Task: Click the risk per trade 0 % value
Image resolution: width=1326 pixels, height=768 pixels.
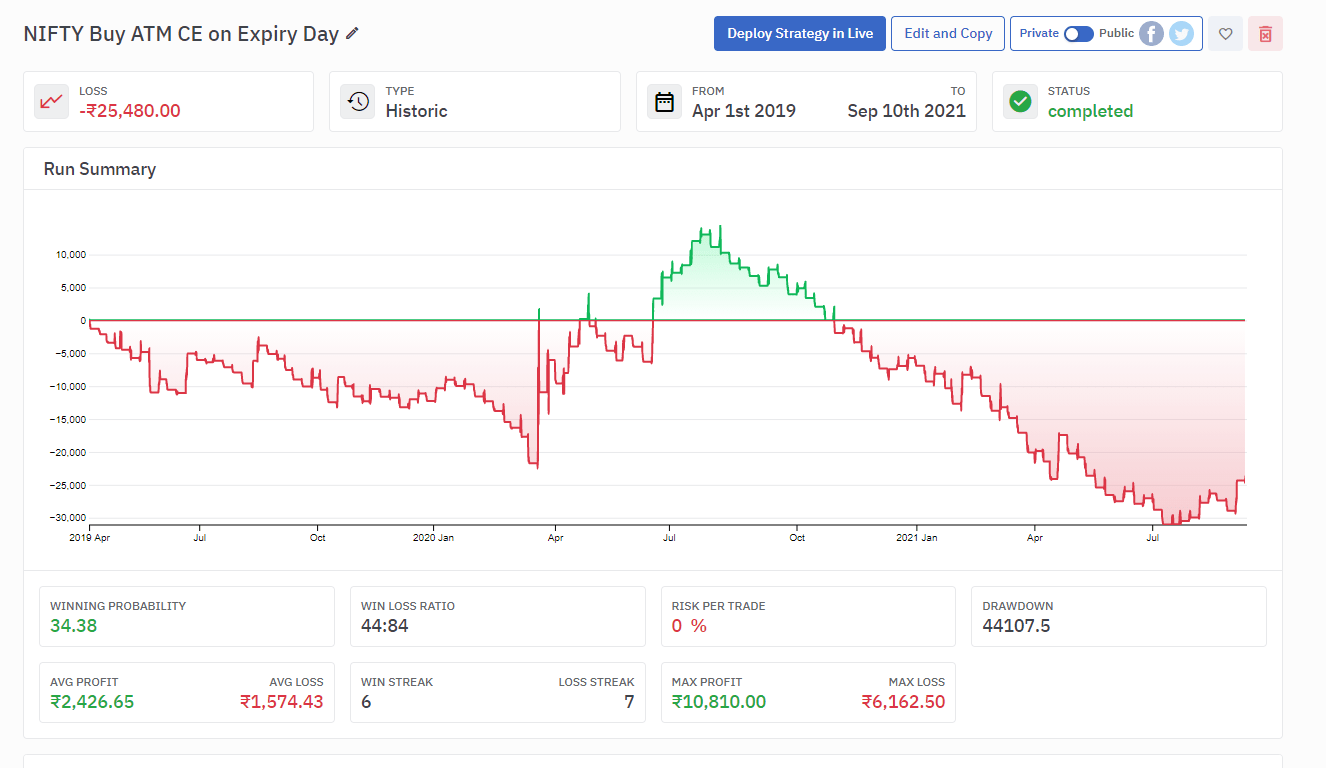Action: point(689,626)
